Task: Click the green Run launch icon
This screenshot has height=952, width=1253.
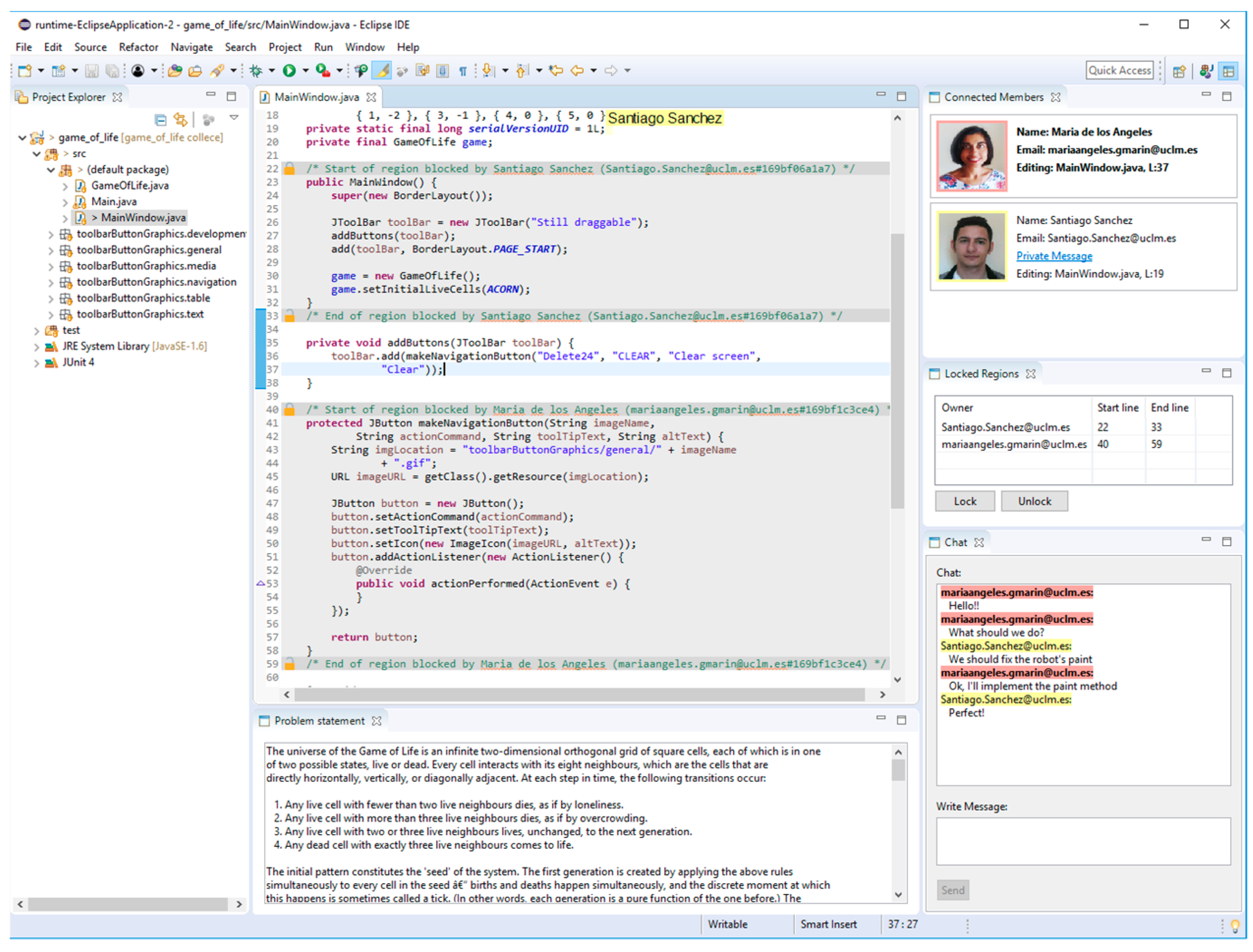Action: pos(289,70)
